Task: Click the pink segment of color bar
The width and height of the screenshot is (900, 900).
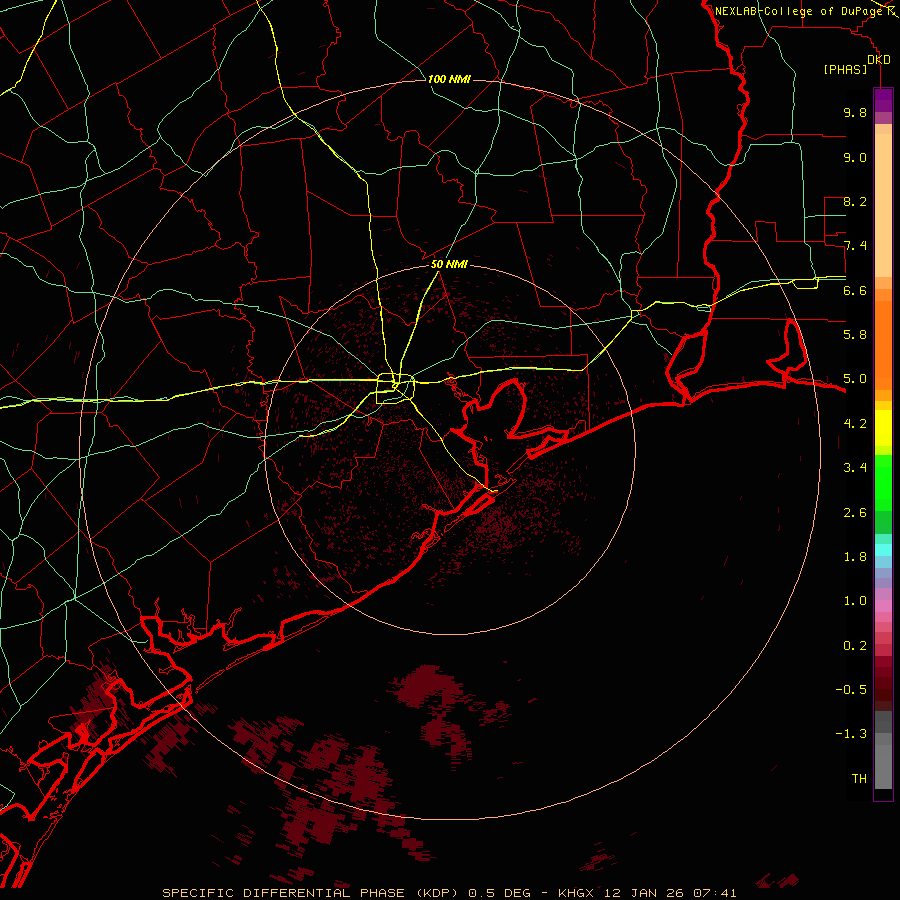Action: [883, 606]
